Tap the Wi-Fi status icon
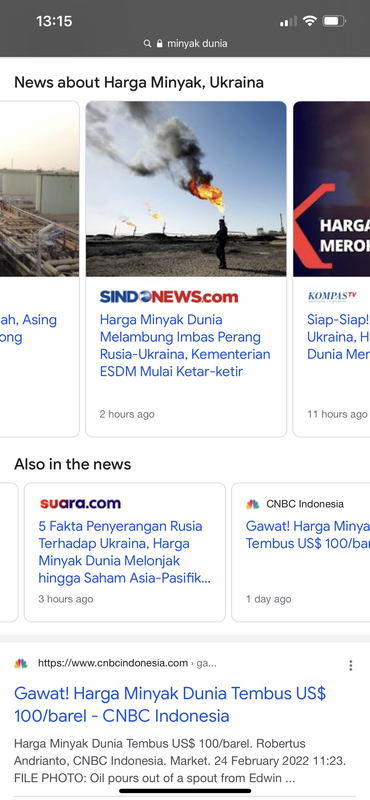This screenshot has height=800, width=370. (309, 21)
